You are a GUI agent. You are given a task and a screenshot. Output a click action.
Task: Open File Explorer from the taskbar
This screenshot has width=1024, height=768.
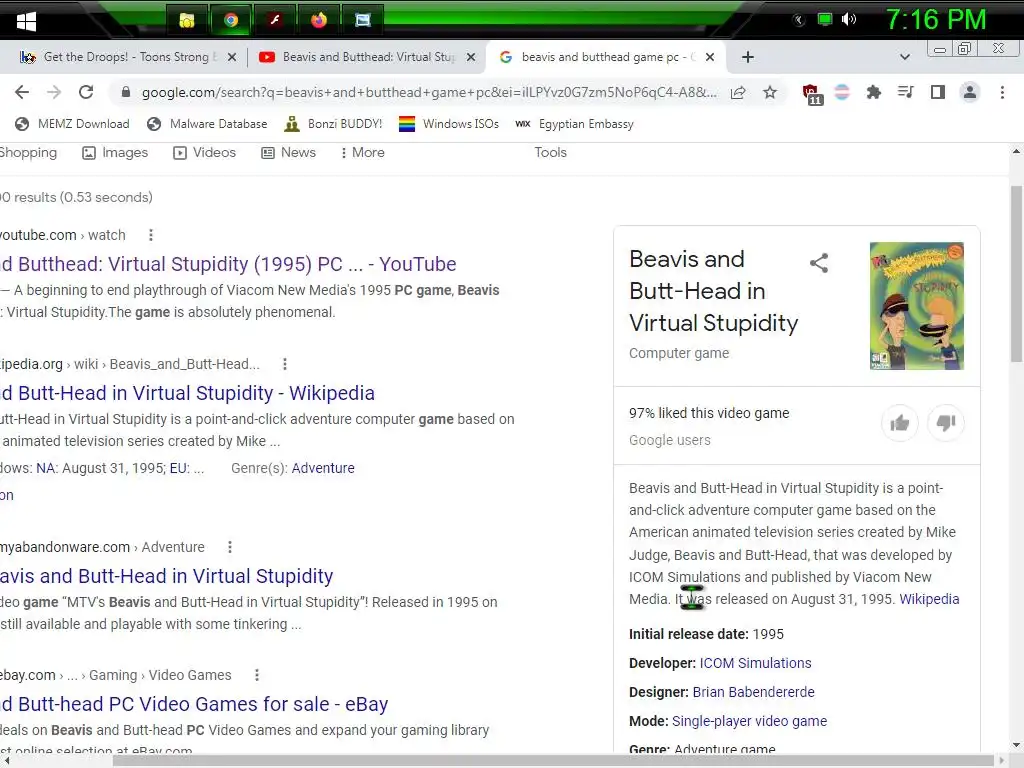tap(187, 21)
